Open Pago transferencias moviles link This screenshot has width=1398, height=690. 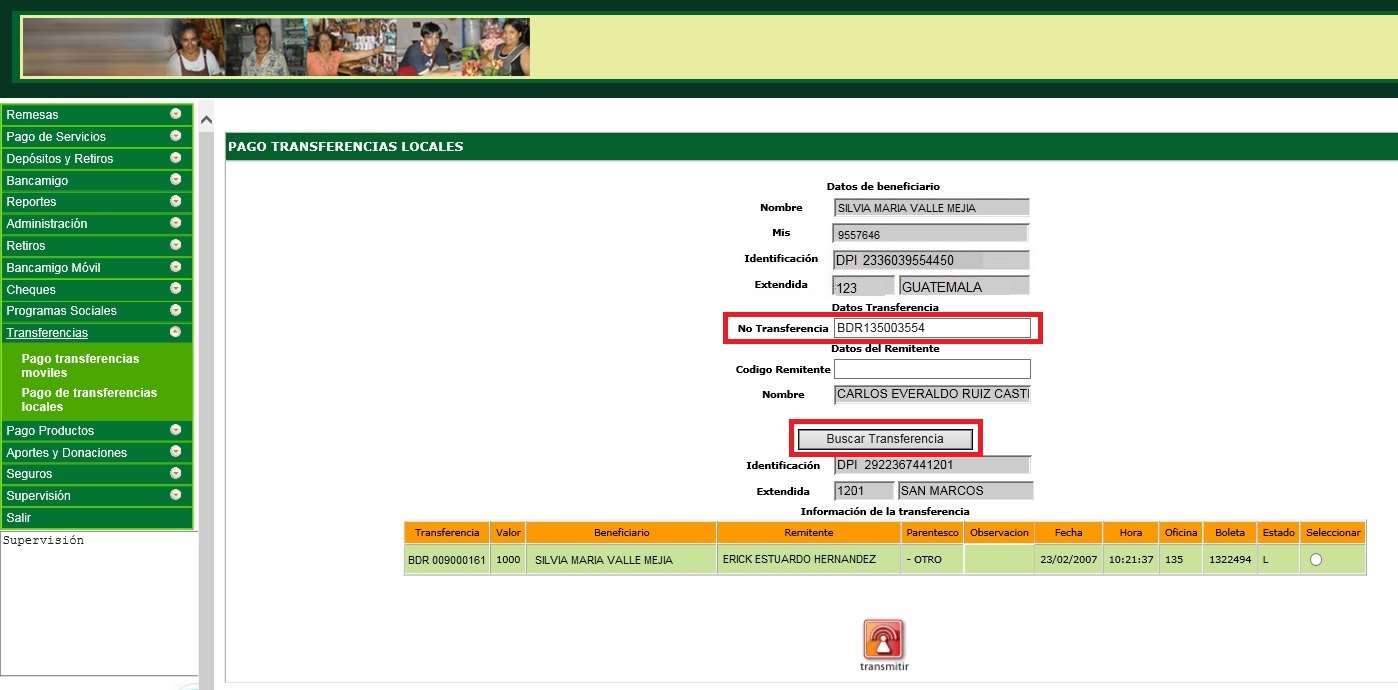(x=80, y=365)
